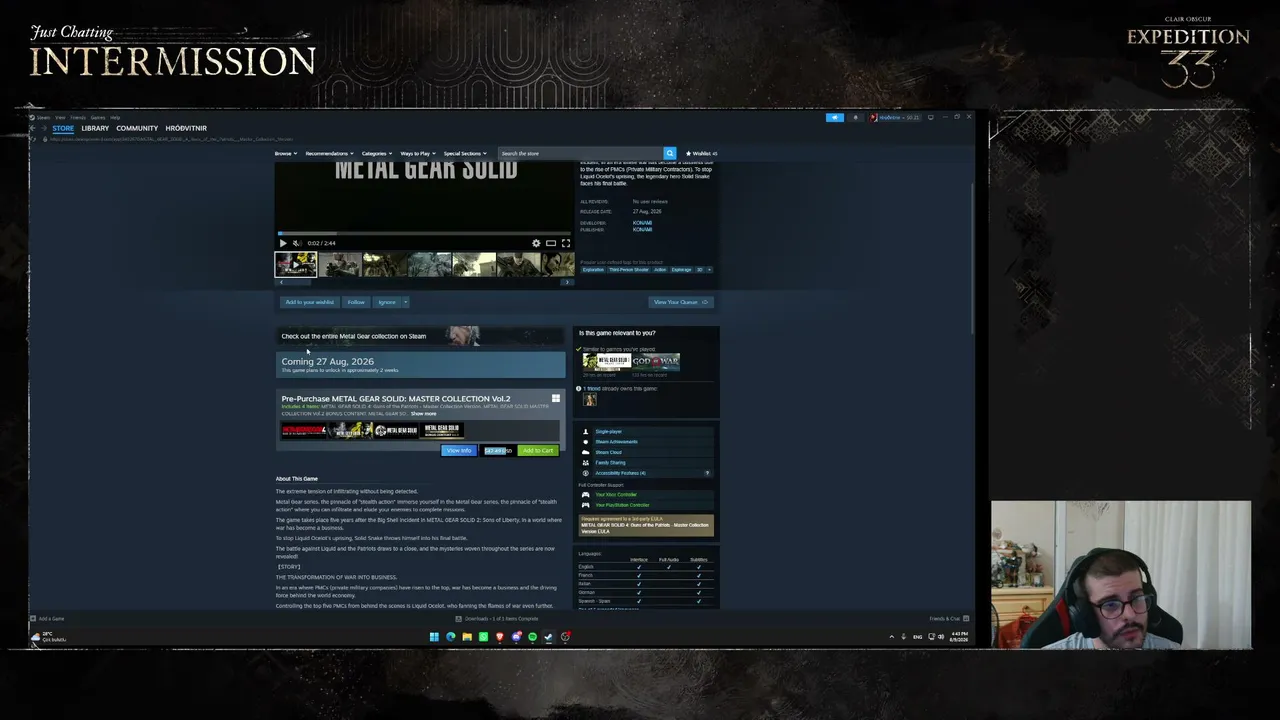Click the accessibility help question mark

click(707, 473)
